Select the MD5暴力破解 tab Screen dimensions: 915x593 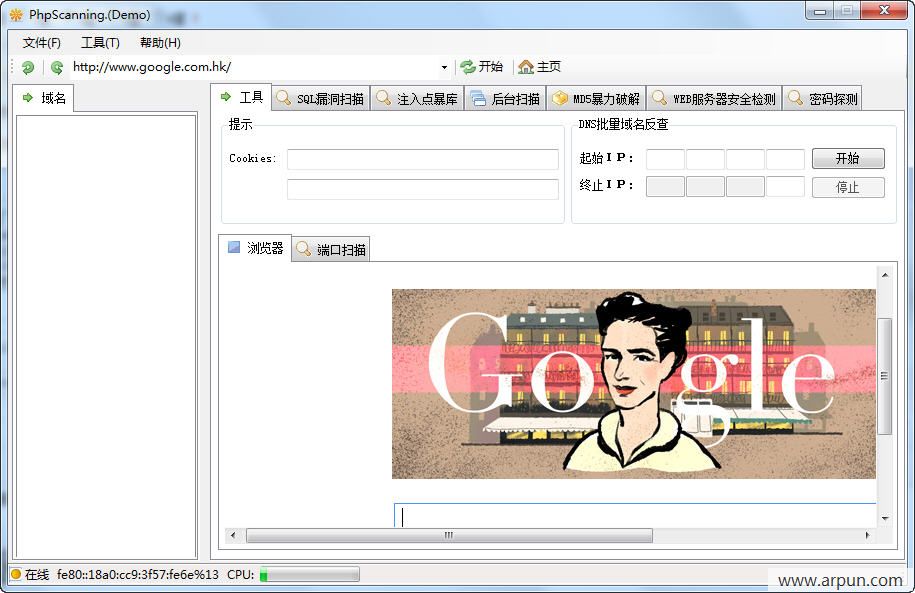pyautogui.click(x=597, y=99)
